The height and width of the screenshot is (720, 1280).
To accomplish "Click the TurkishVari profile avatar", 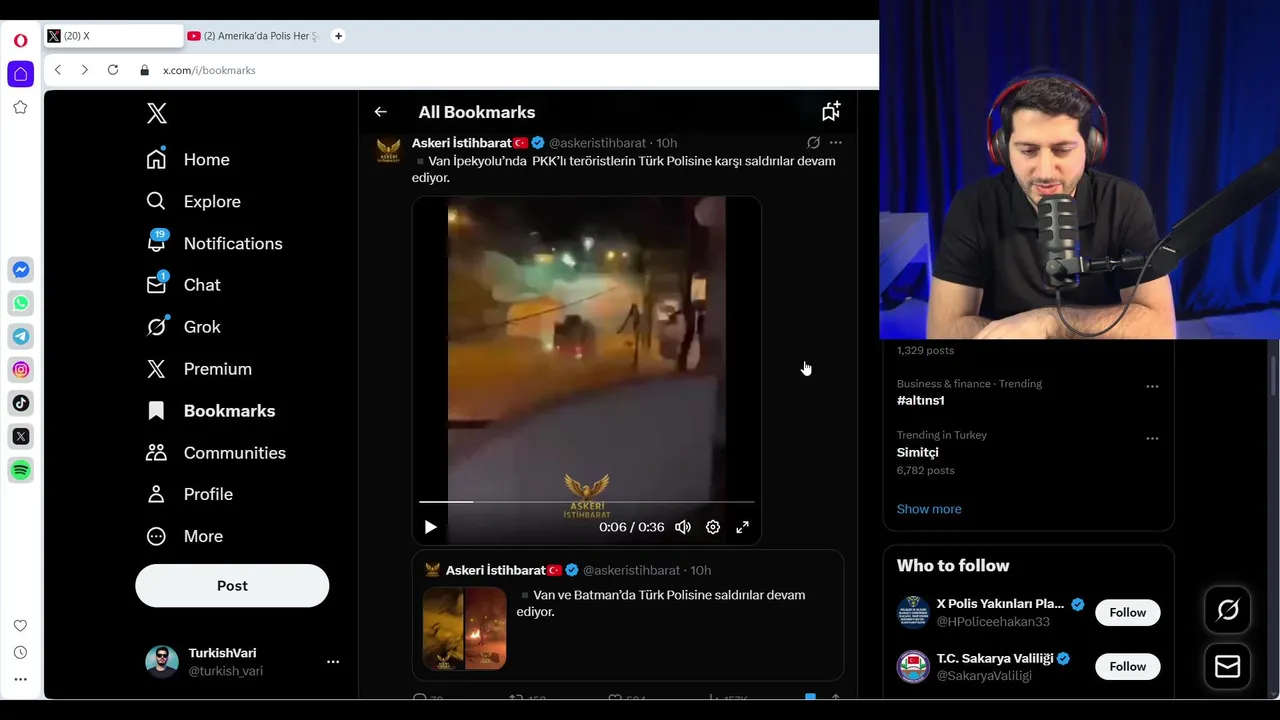I will [x=162, y=662].
